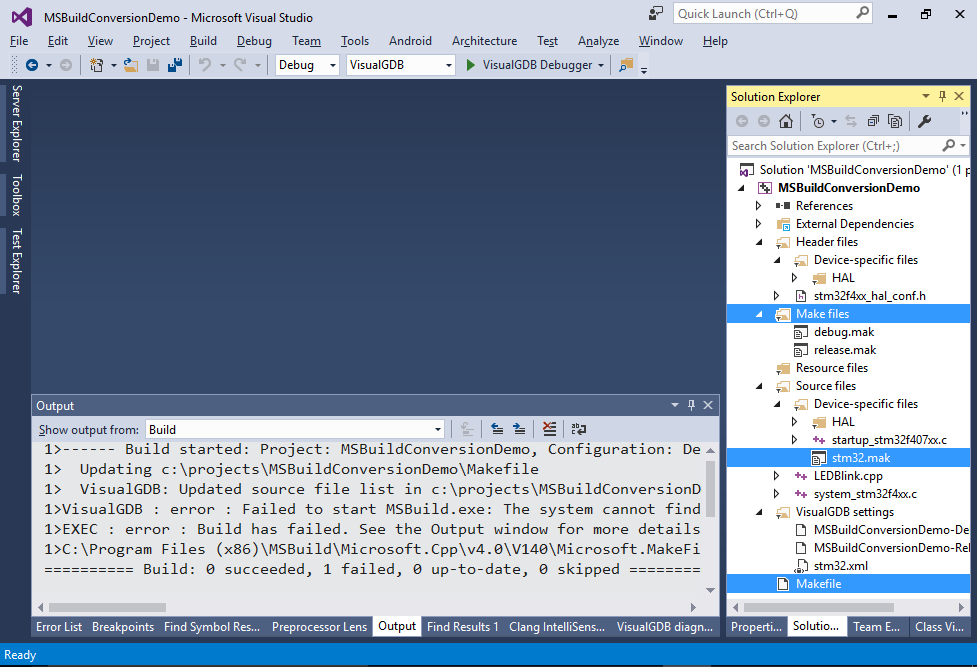Image resolution: width=977 pixels, height=667 pixels.
Task: Click the Navigate Backward toolbar arrow
Action: (32, 65)
